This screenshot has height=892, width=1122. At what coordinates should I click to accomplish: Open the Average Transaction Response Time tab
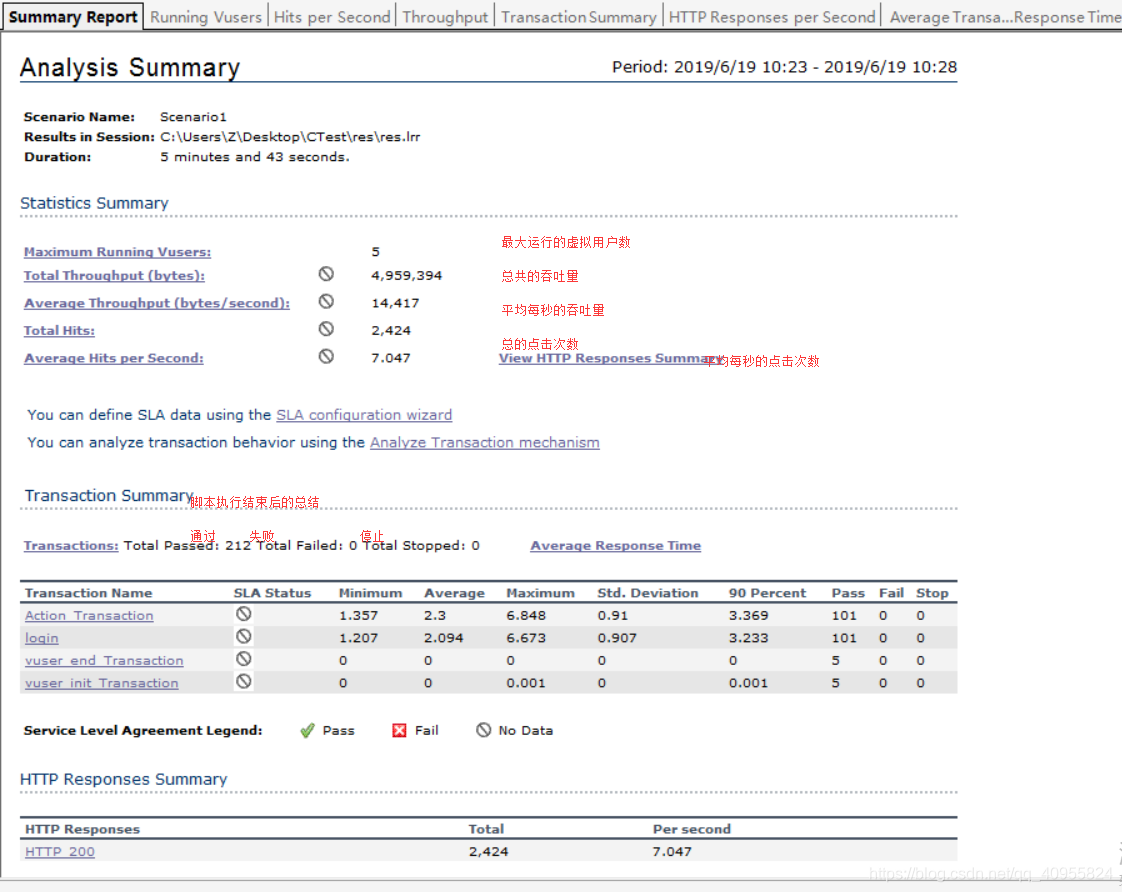tap(1003, 17)
